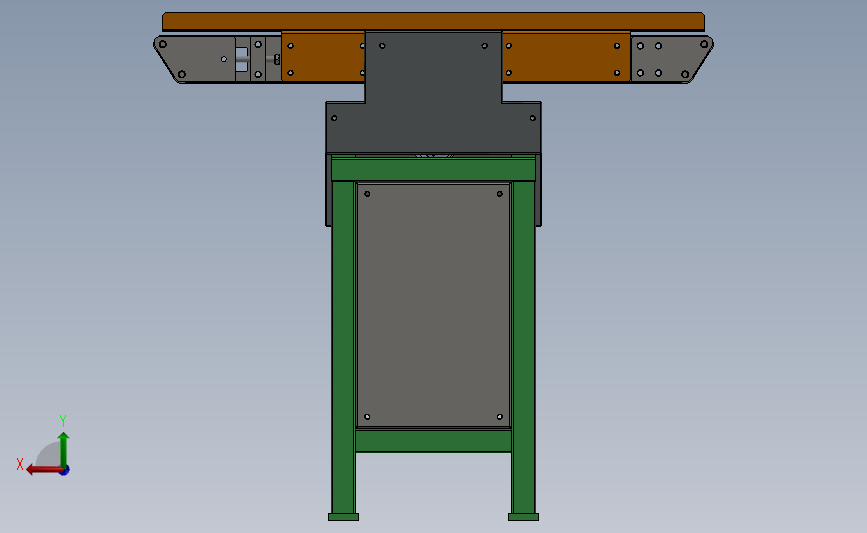Select the right green leg of the stand

[524, 347]
